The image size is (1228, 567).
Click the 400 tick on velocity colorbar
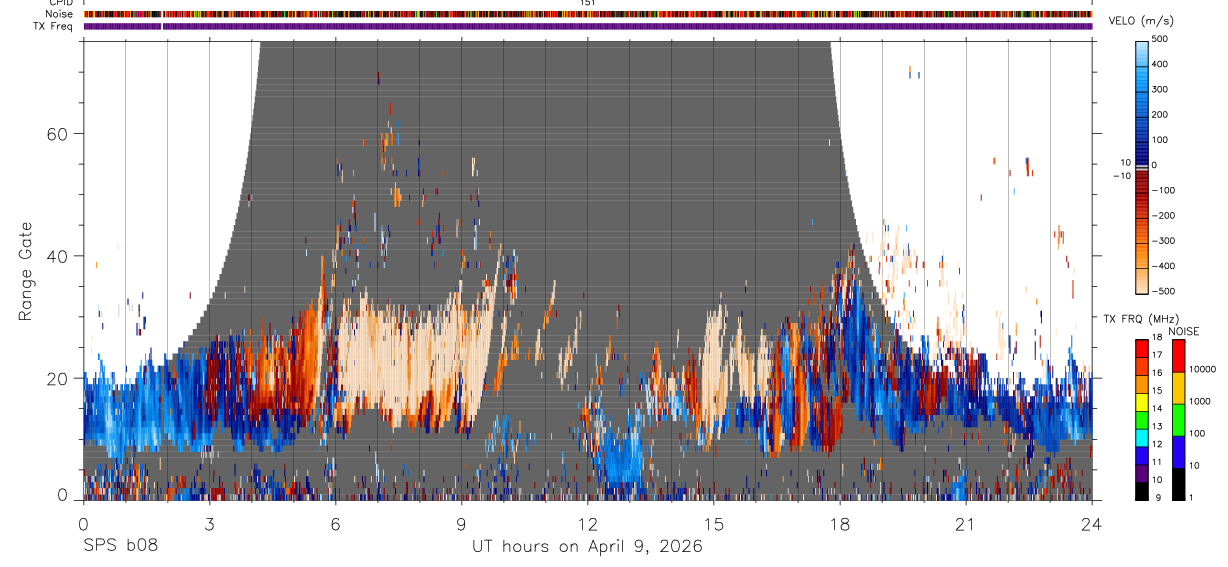click(1162, 64)
